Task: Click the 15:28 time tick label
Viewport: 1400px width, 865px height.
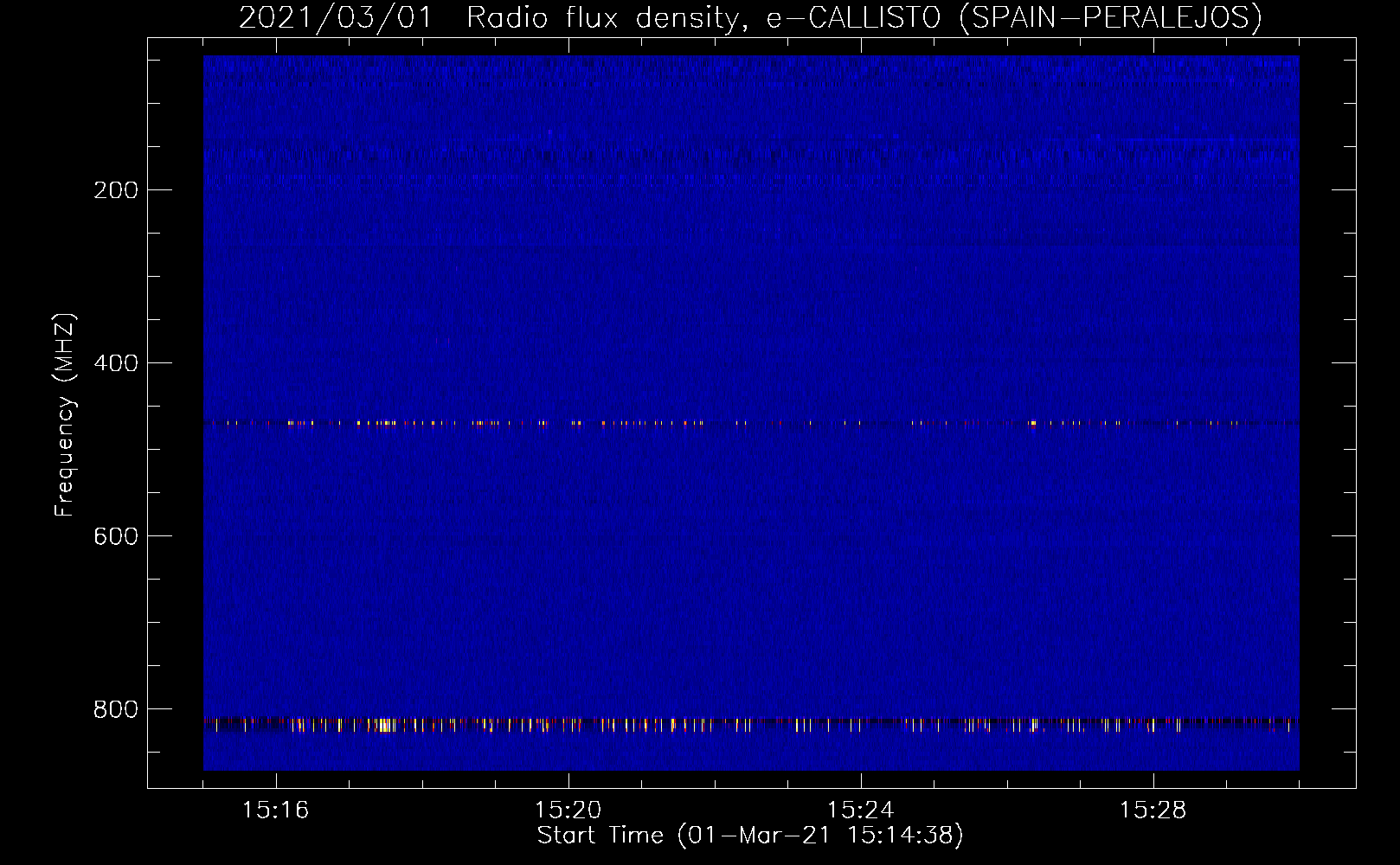Action: pyautogui.click(x=1153, y=811)
